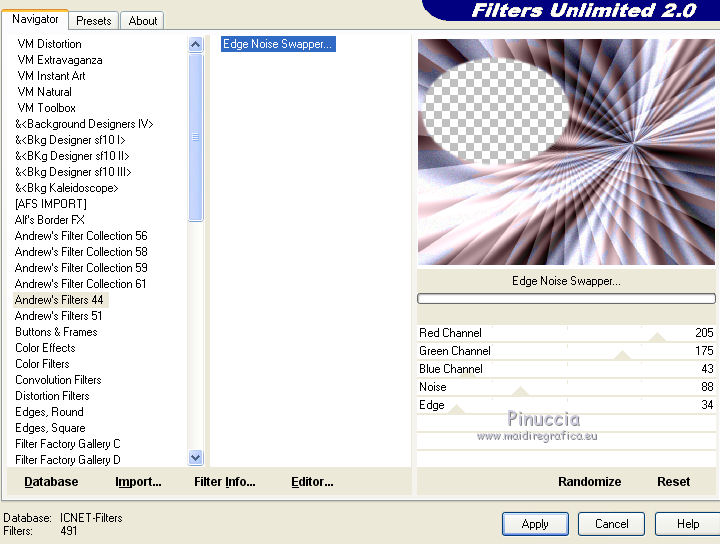Click the filter list scrollbar thumb

[196, 137]
